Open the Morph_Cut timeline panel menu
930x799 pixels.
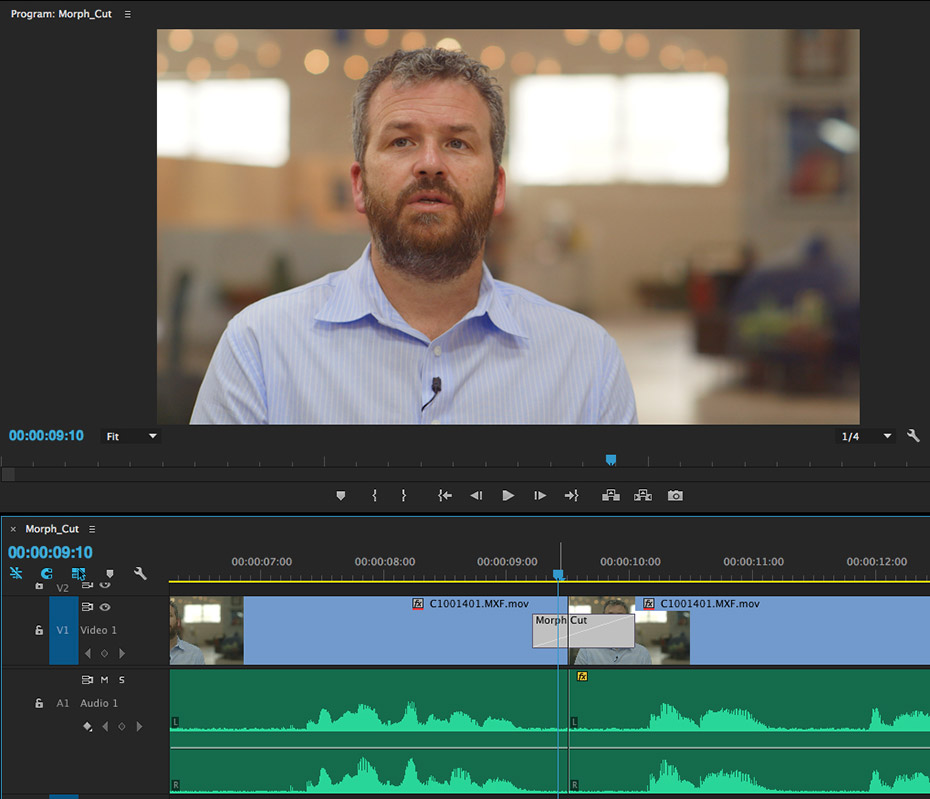coord(92,529)
